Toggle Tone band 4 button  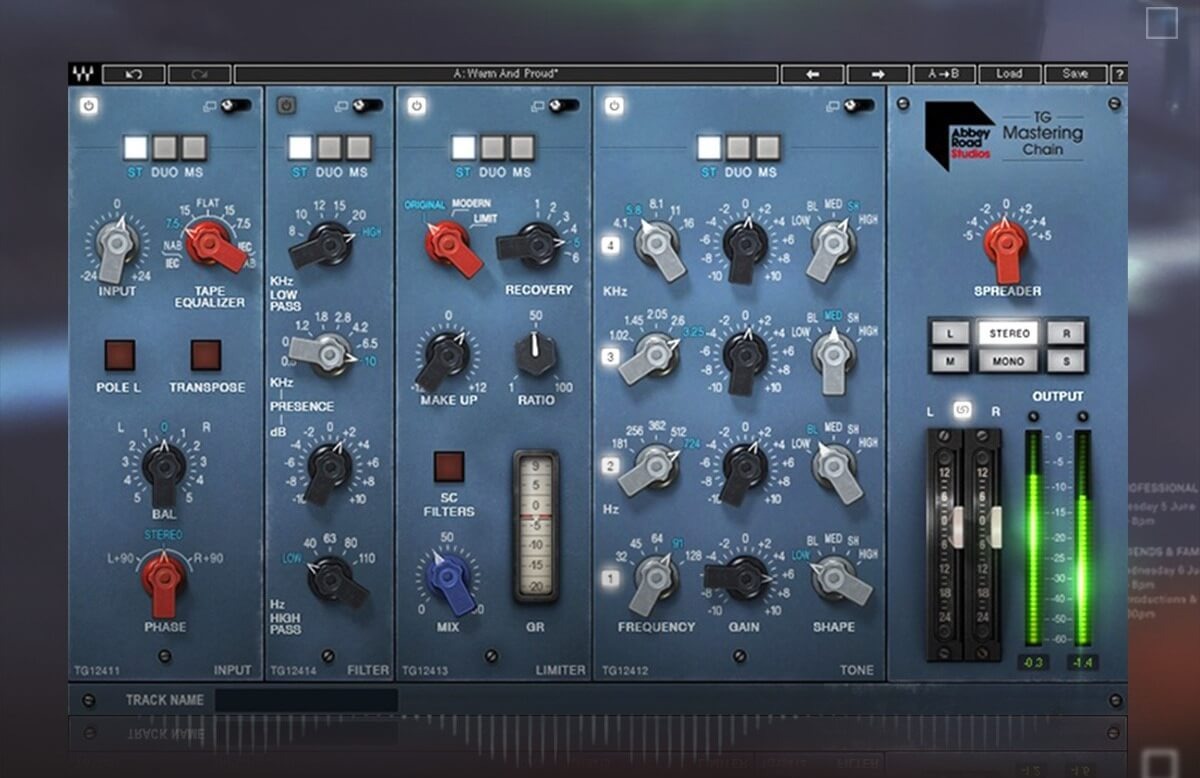pyautogui.click(x=611, y=244)
